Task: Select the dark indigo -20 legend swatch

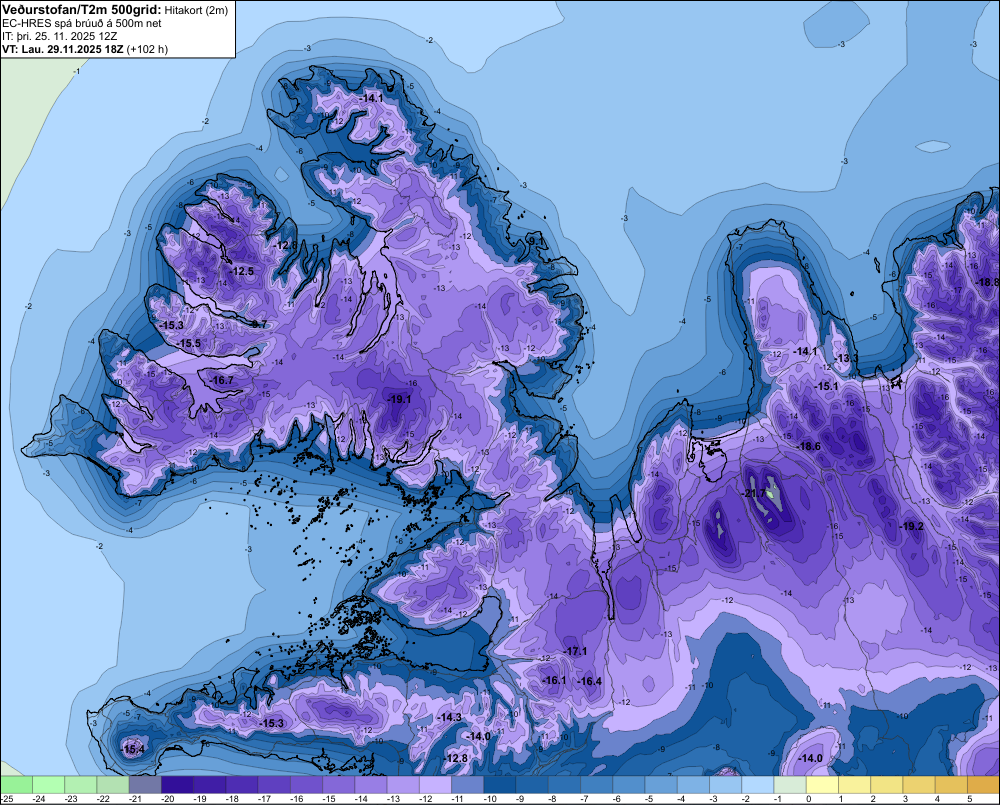Action: pyautogui.click(x=177, y=785)
